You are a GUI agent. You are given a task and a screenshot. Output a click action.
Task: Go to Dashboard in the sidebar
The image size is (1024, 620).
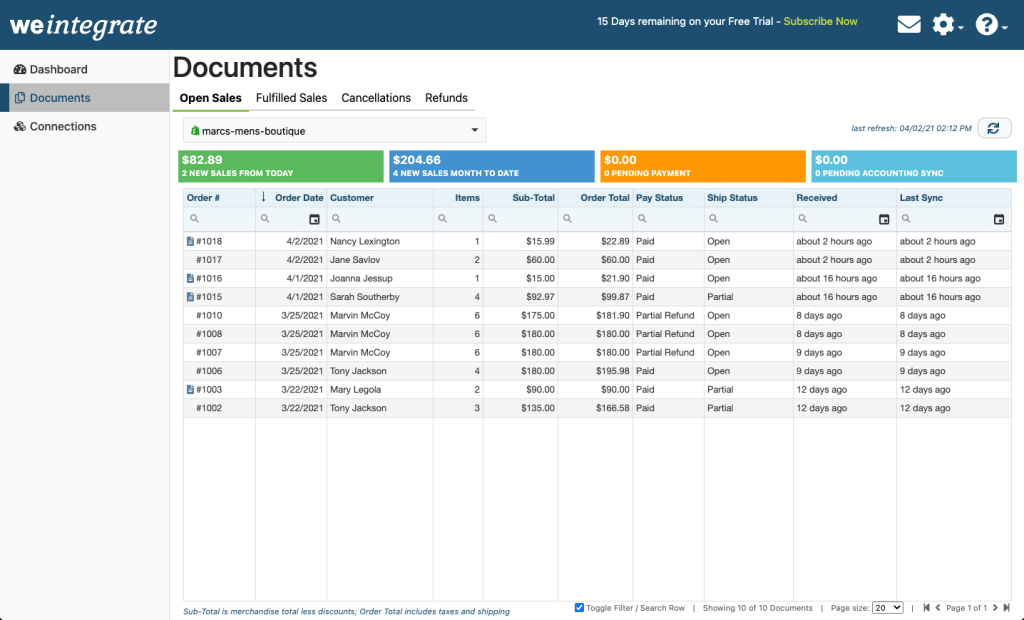(58, 70)
